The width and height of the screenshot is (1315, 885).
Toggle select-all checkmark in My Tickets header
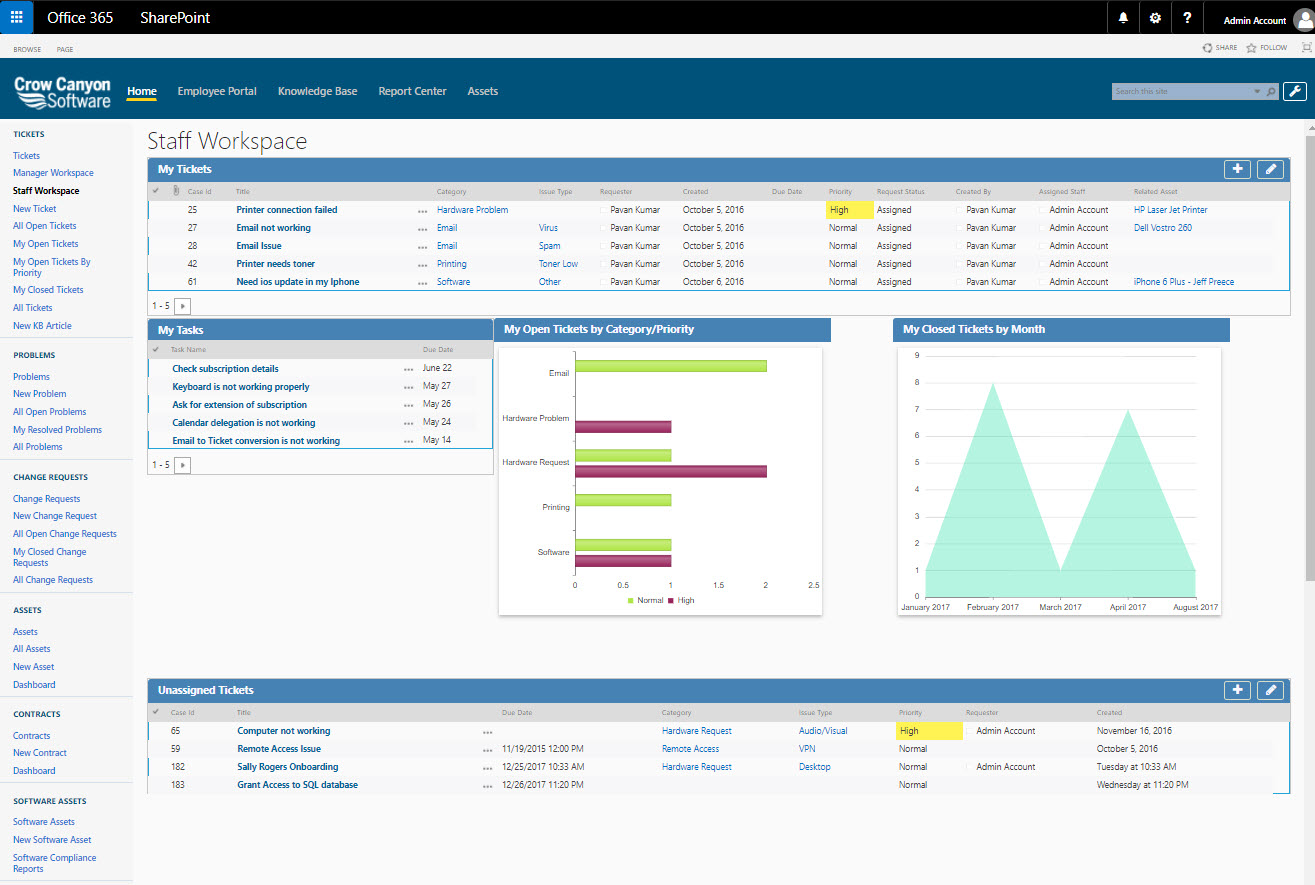pyautogui.click(x=155, y=191)
